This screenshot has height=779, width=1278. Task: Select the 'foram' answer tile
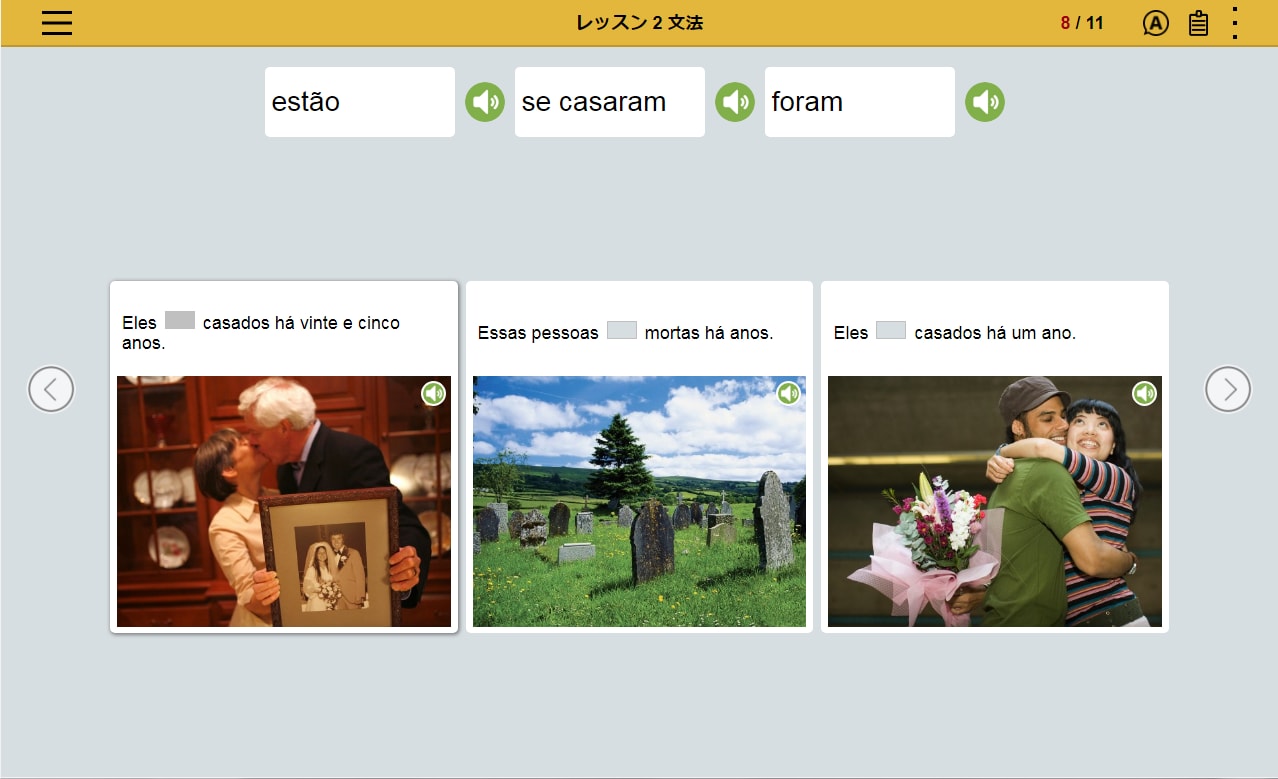[x=860, y=102]
